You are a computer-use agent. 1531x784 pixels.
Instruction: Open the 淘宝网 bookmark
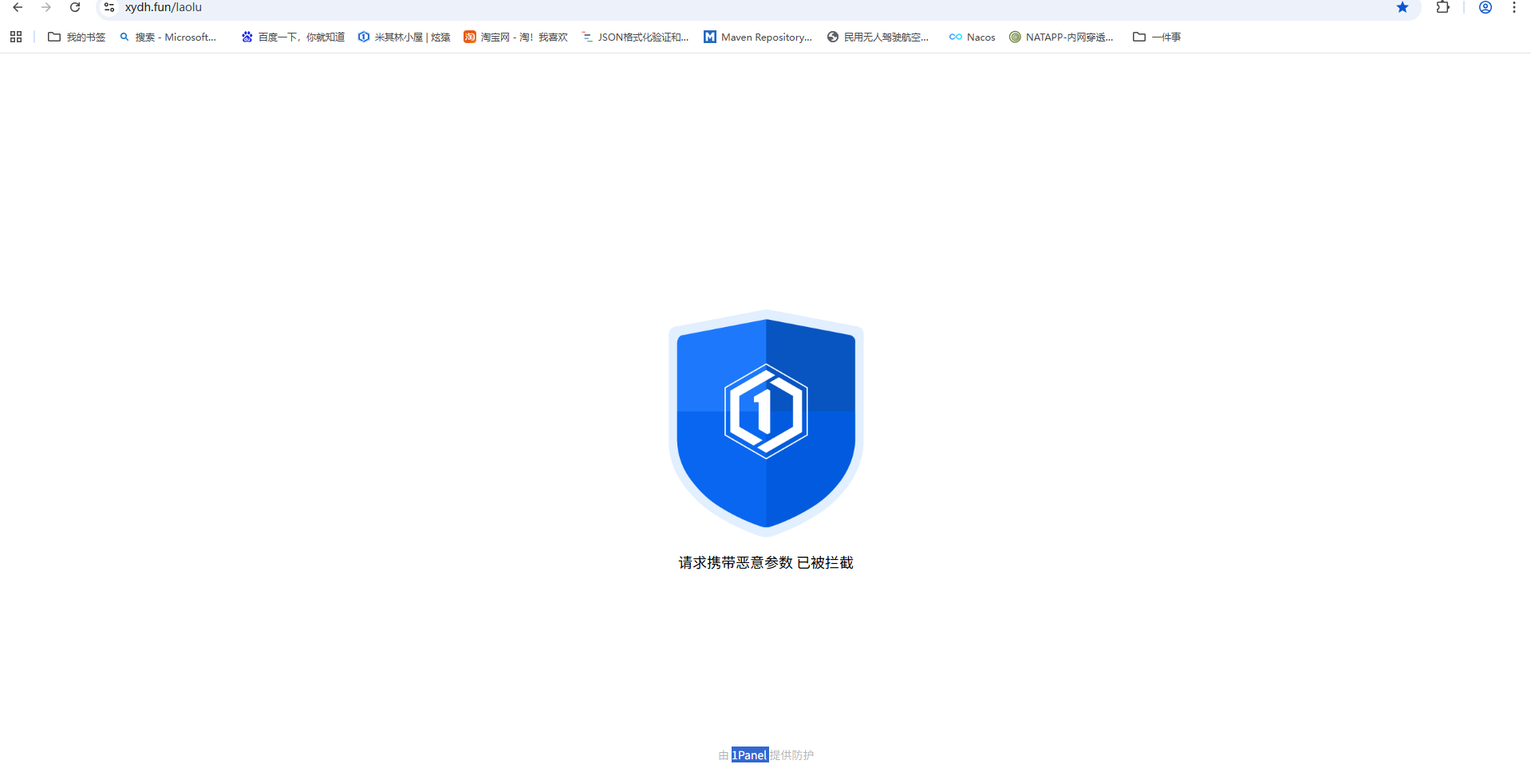pyautogui.click(x=515, y=37)
